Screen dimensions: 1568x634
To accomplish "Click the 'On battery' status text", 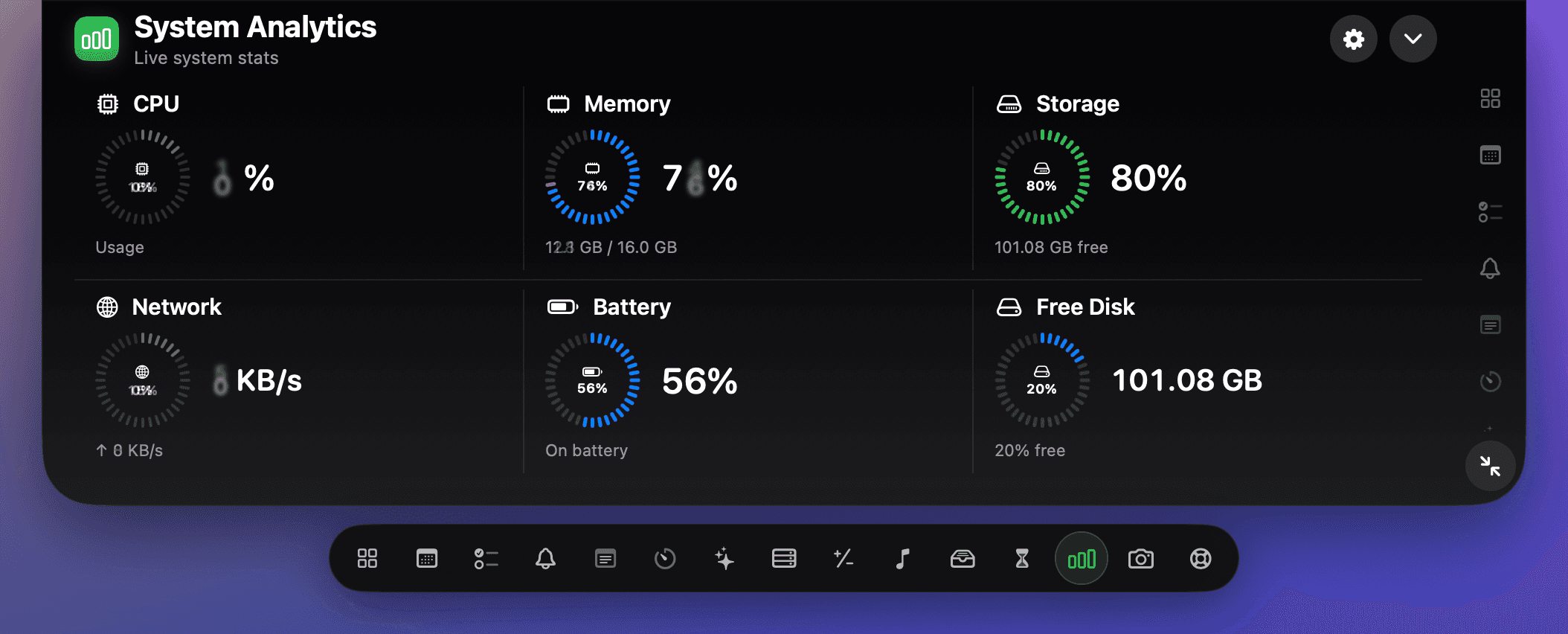I will pyautogui.click(x=586, y=450).
